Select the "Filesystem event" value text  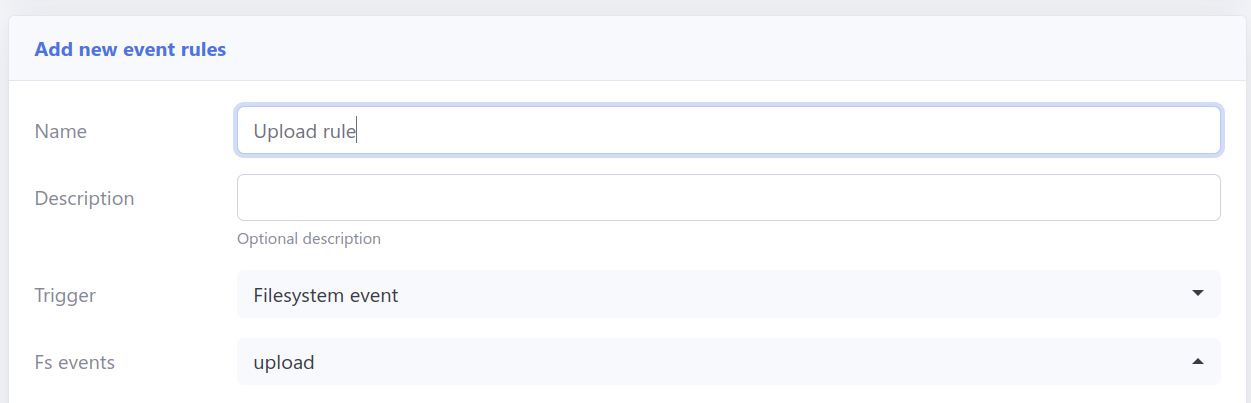point(326,295)
